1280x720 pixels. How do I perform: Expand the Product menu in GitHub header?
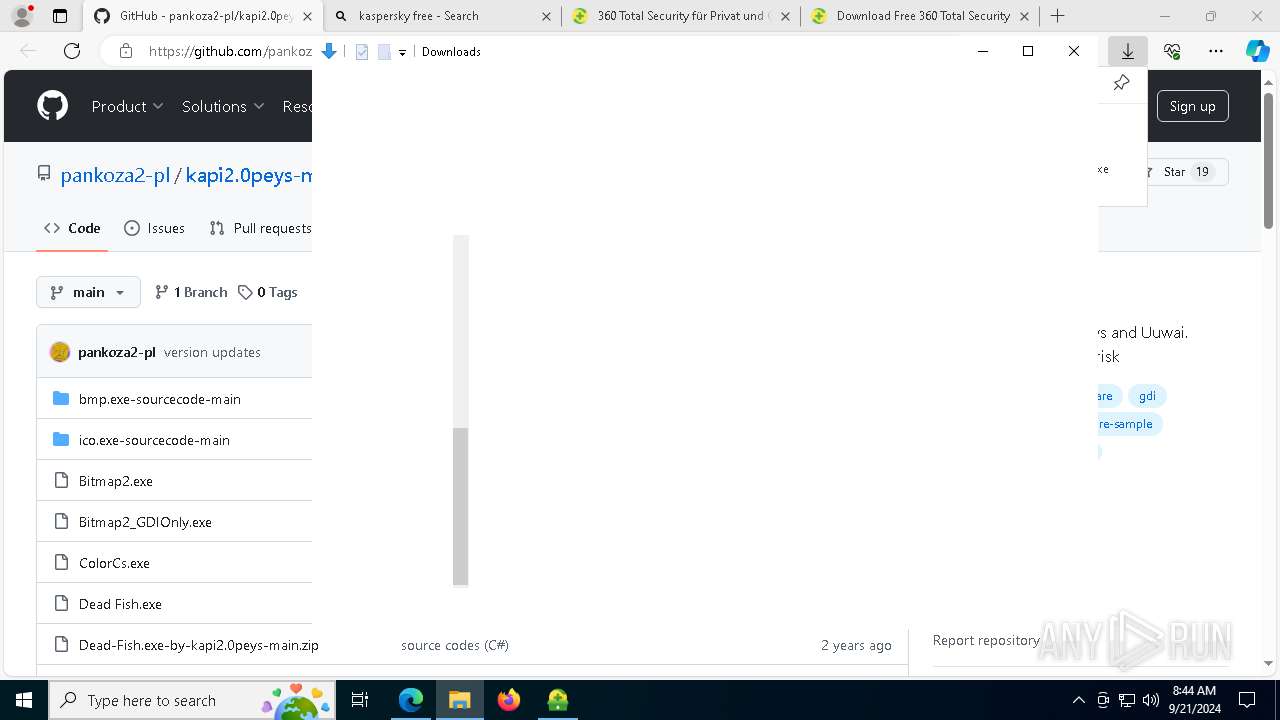coord(127,106)
